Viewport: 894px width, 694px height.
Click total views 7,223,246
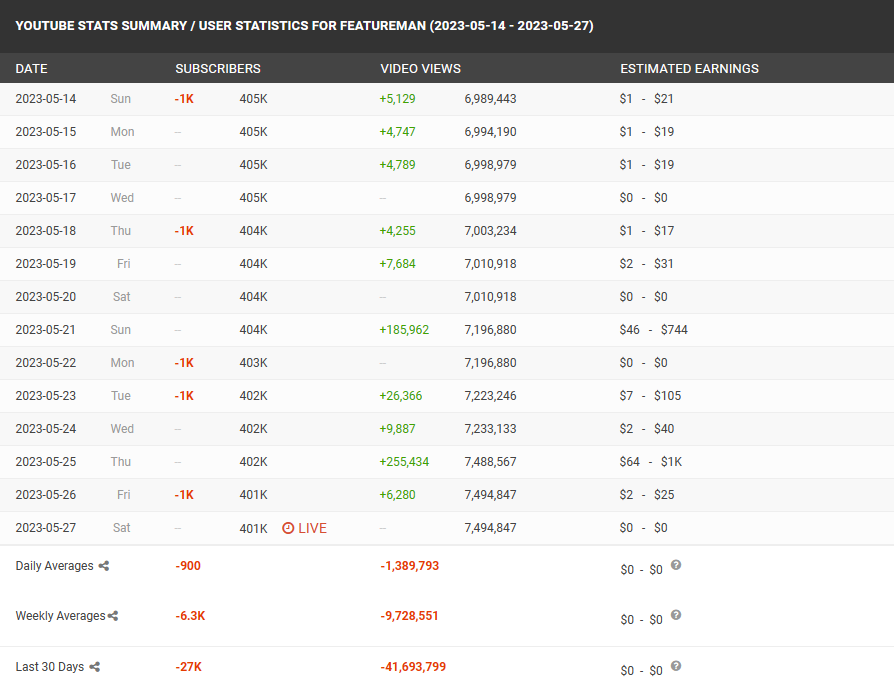(490, 396)
